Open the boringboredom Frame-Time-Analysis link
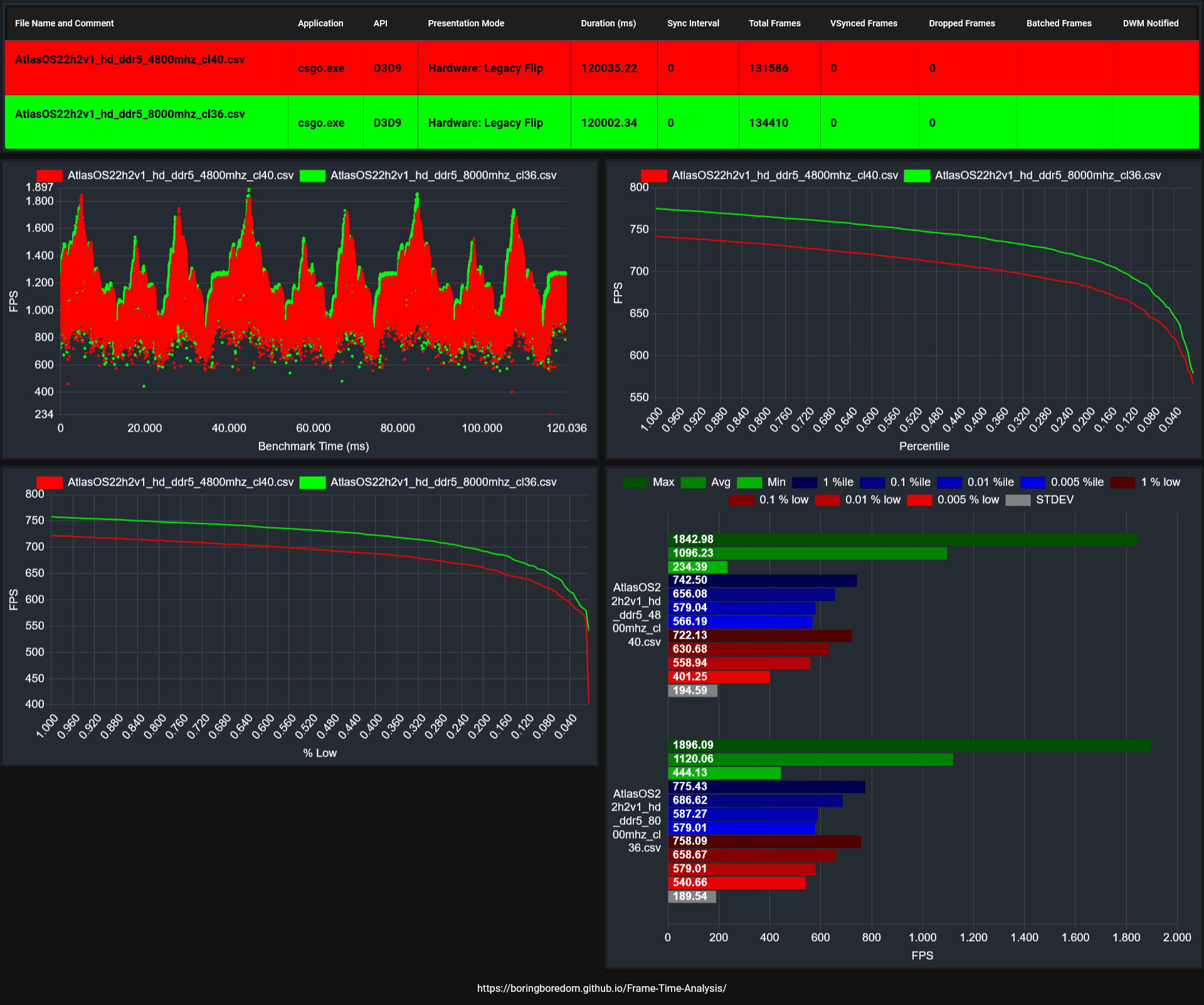 (x=601, y=988)
